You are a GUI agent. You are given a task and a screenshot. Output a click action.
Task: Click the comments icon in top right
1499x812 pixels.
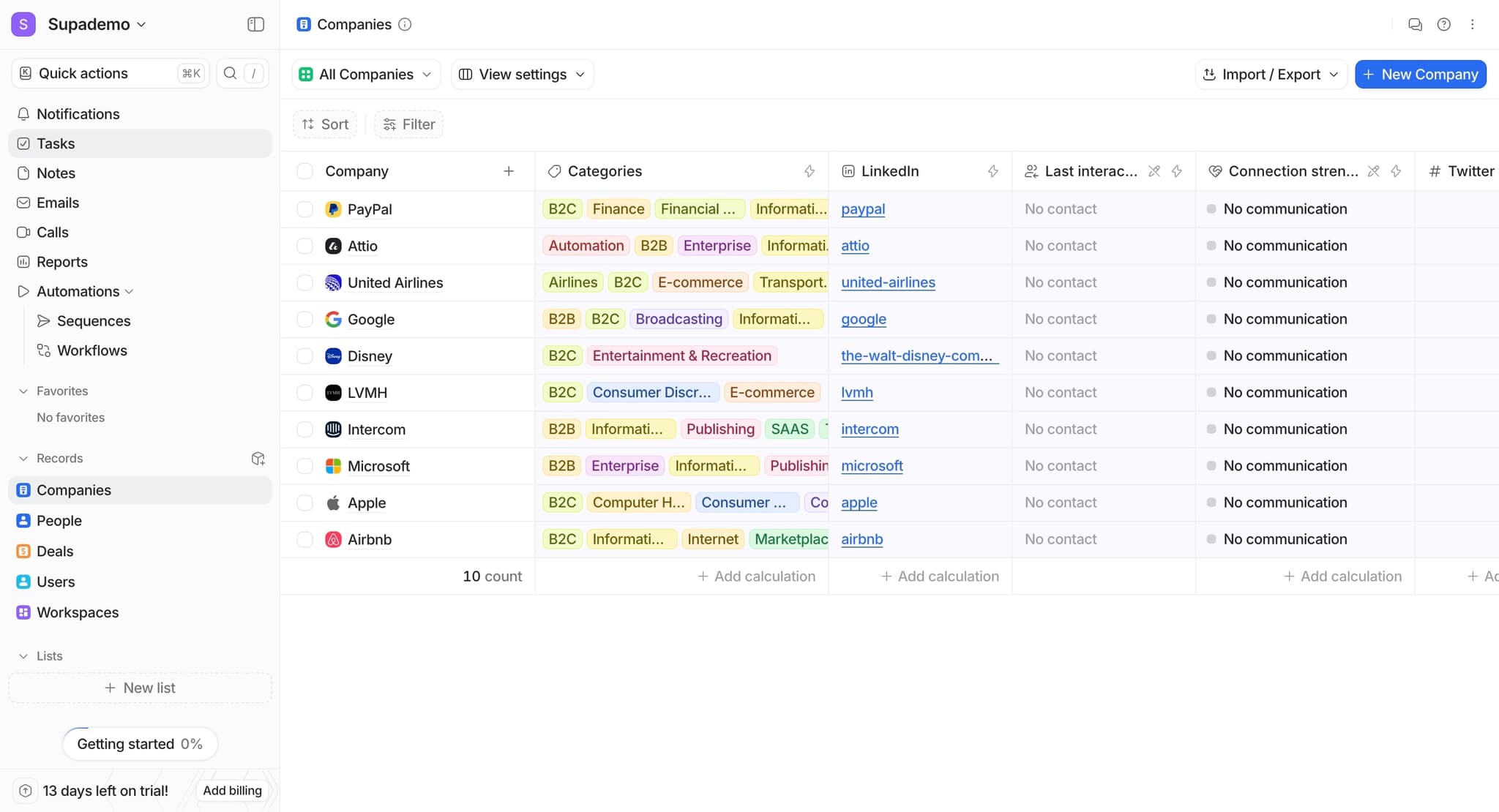[x=1415, y=24]
